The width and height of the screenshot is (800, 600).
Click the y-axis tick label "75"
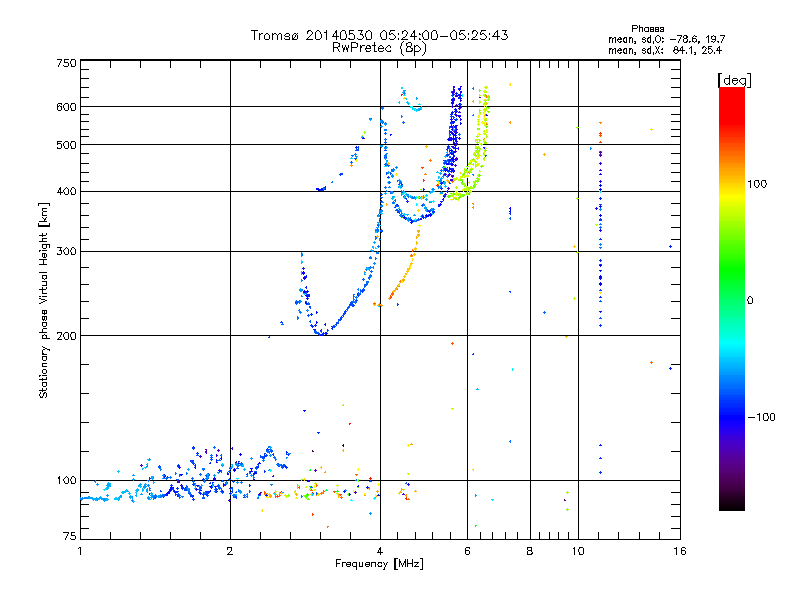70,536
